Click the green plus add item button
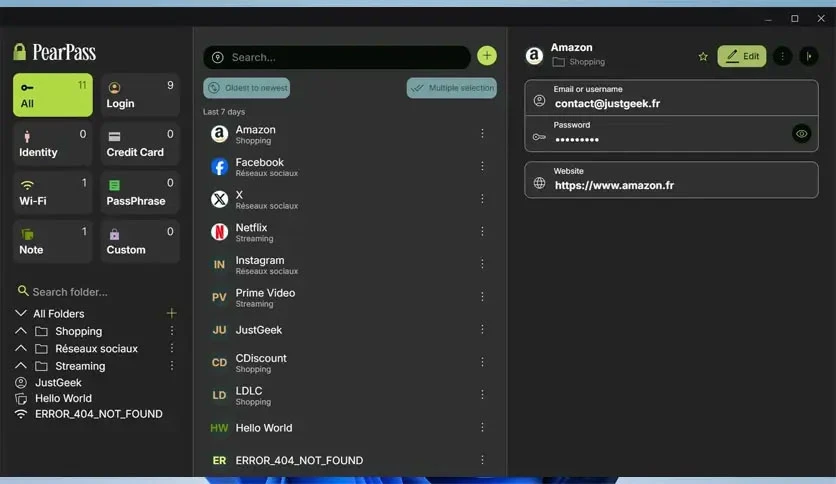Image resolution: width=836 pixels, height=484 pixels. (486, 56)
